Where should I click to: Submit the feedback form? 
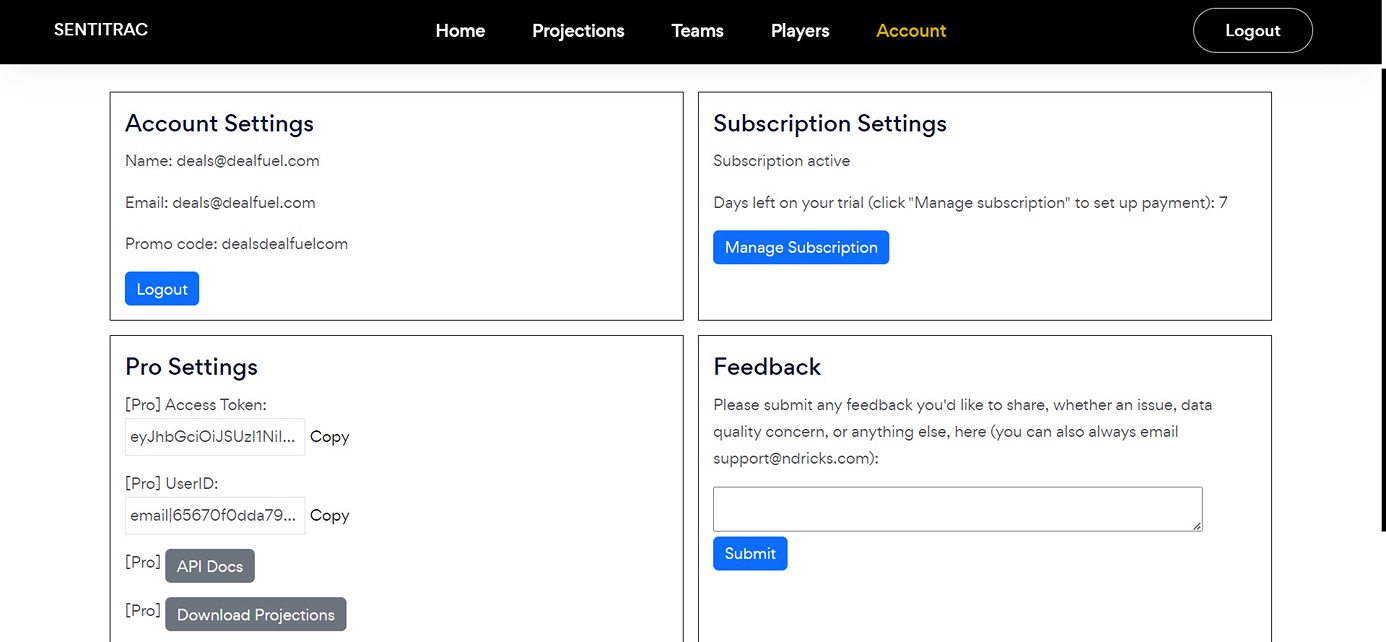click(750, 553)
